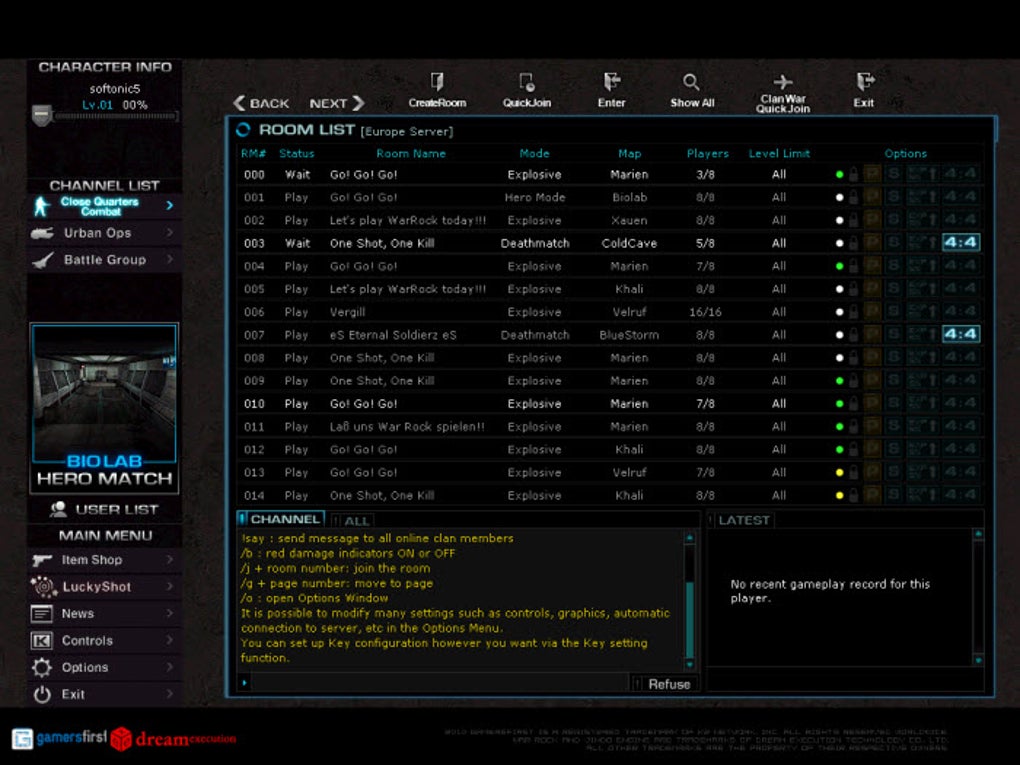Click the Show All magnifier icon
1020x765 pixels.
click(x=691, y=82)
